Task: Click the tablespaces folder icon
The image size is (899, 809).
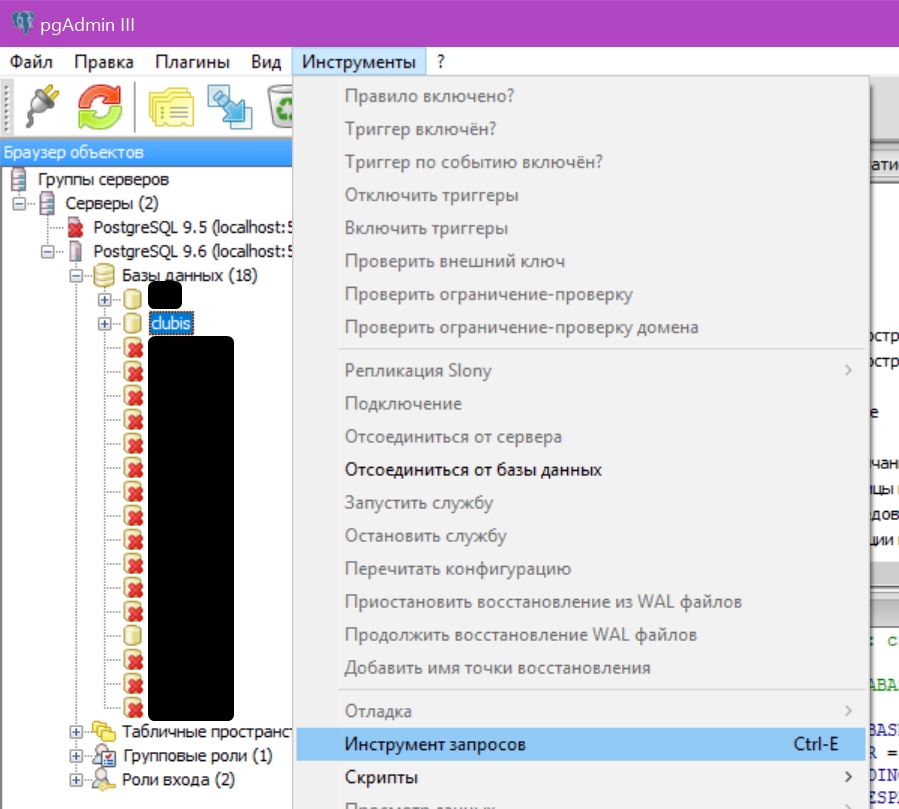Action: coord(104,731)
